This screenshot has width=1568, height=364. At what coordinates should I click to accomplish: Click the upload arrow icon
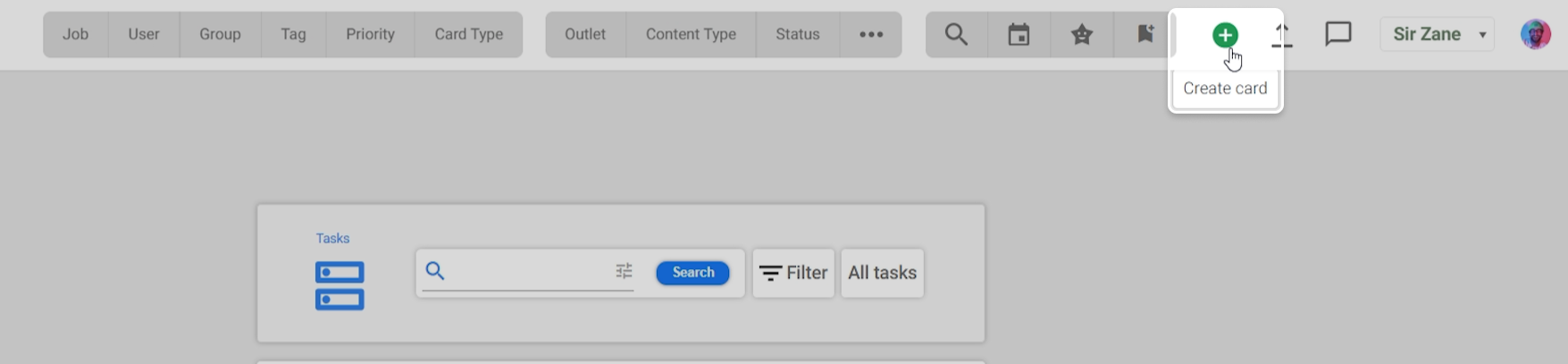coord(1282,36)
